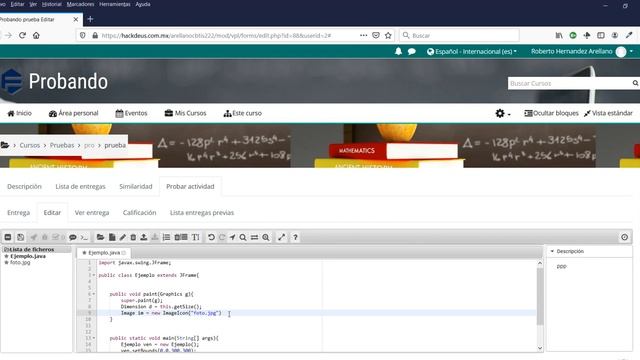Open find with the magnifier icon in editor toolbar
Image resolution: width=640 pixels, height=360 pixels.
click(243, 237)
